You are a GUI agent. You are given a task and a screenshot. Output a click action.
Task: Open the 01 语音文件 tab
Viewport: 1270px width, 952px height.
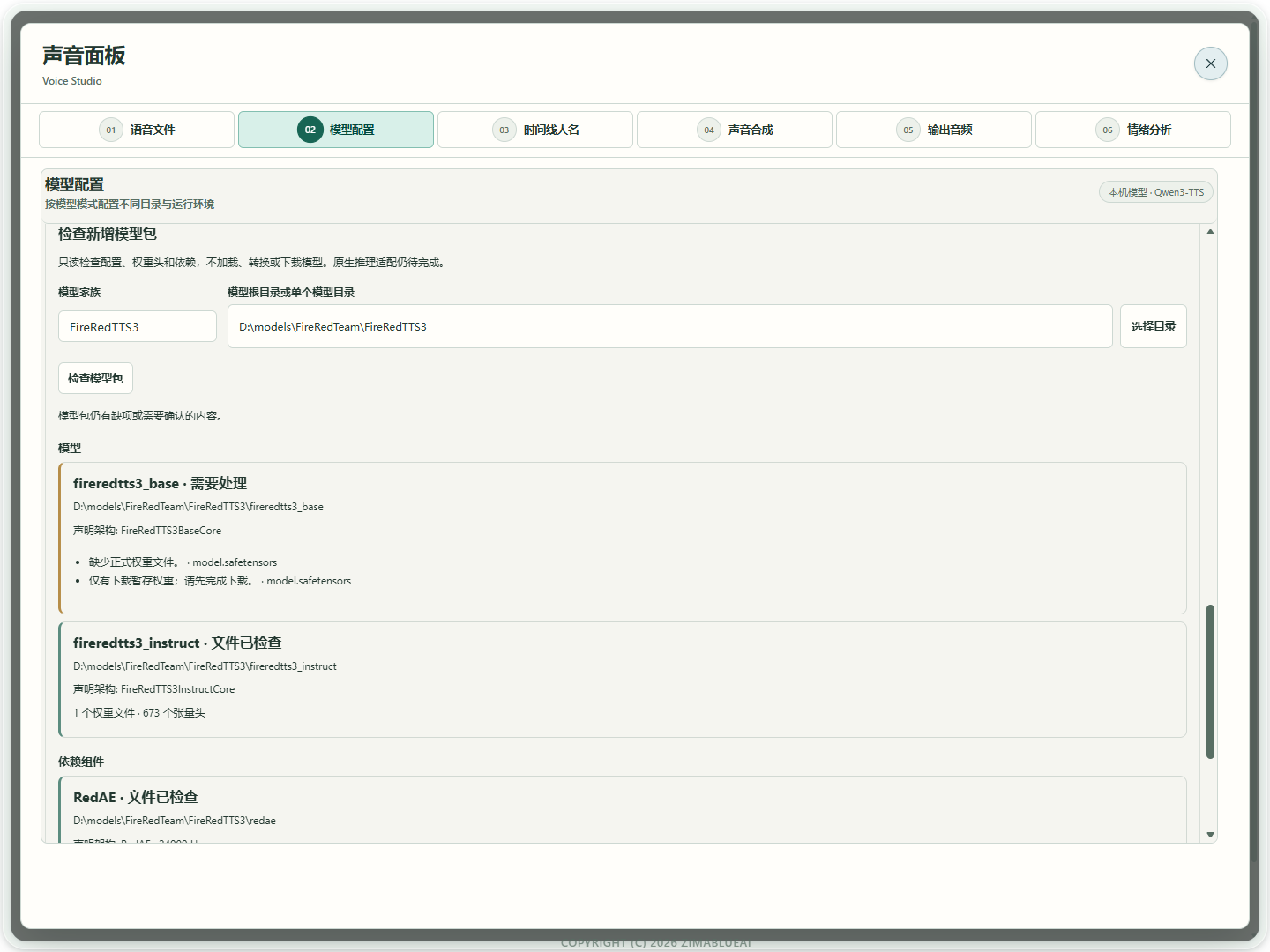coord(137,130)
